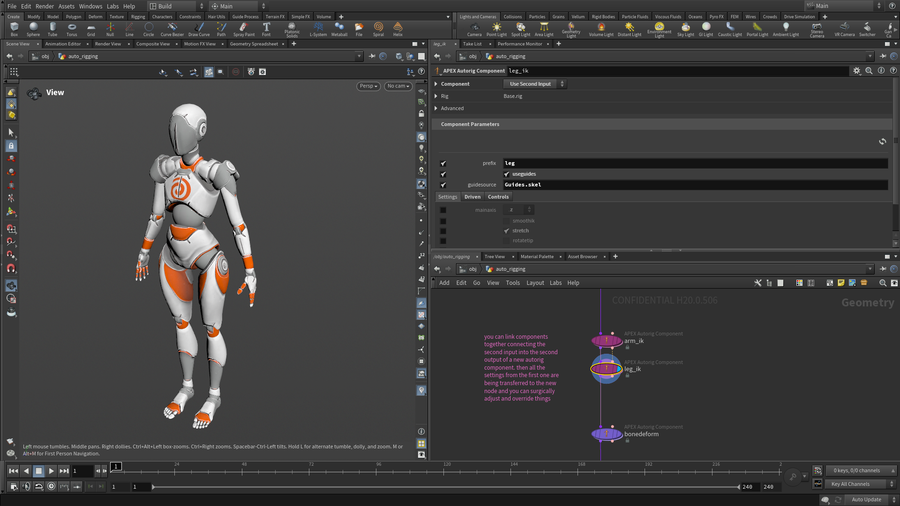Jump to the first frame
This screenshot has width=900, height=506.
point(13,471)
